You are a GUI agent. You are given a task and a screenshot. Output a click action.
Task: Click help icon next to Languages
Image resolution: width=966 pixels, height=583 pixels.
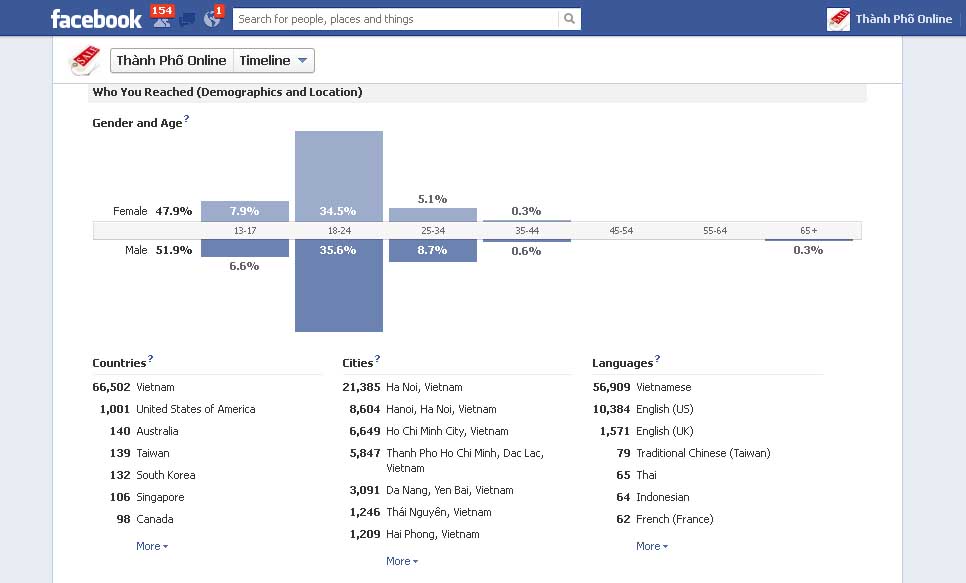657,359
